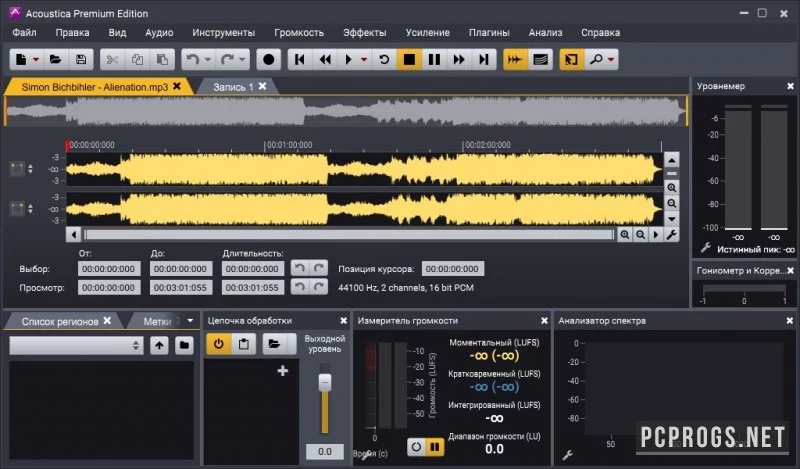Copy selection with copy icon

pos(137,59)
